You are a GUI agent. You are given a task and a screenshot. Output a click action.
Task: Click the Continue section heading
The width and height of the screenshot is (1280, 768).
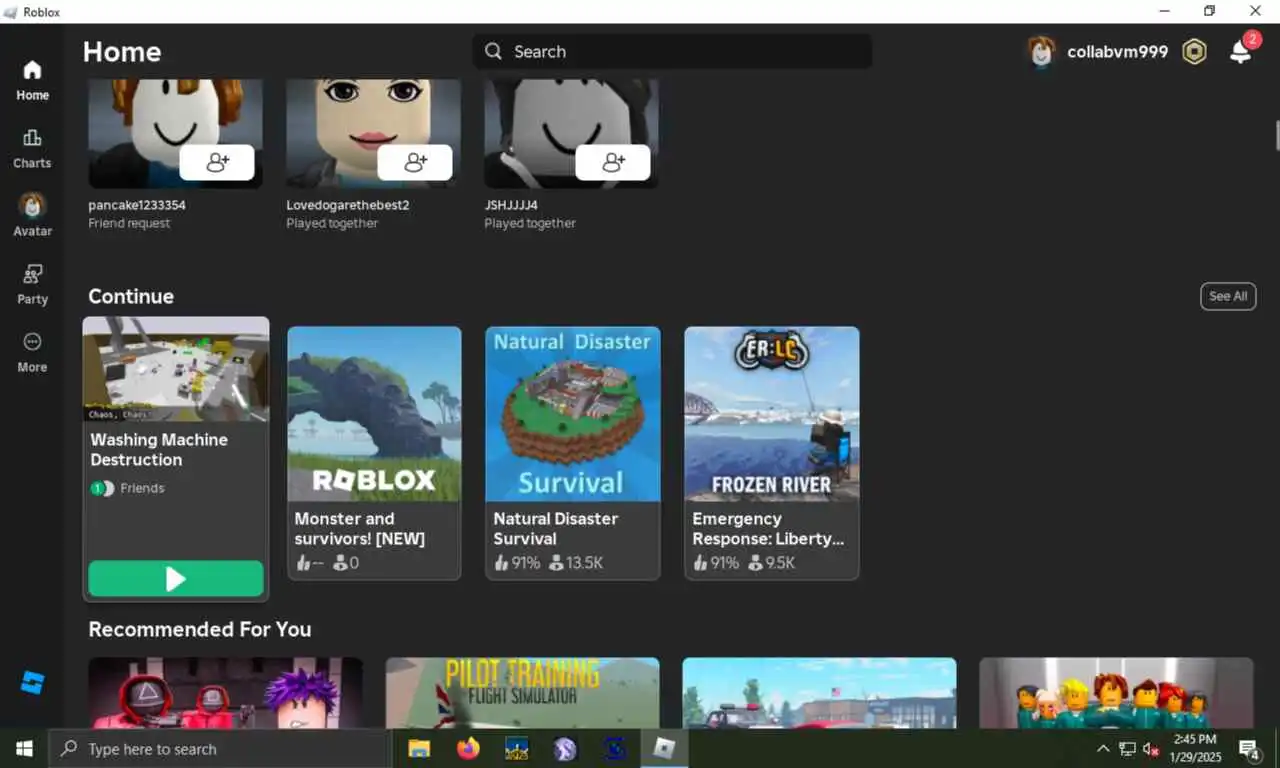pos(131,296)
